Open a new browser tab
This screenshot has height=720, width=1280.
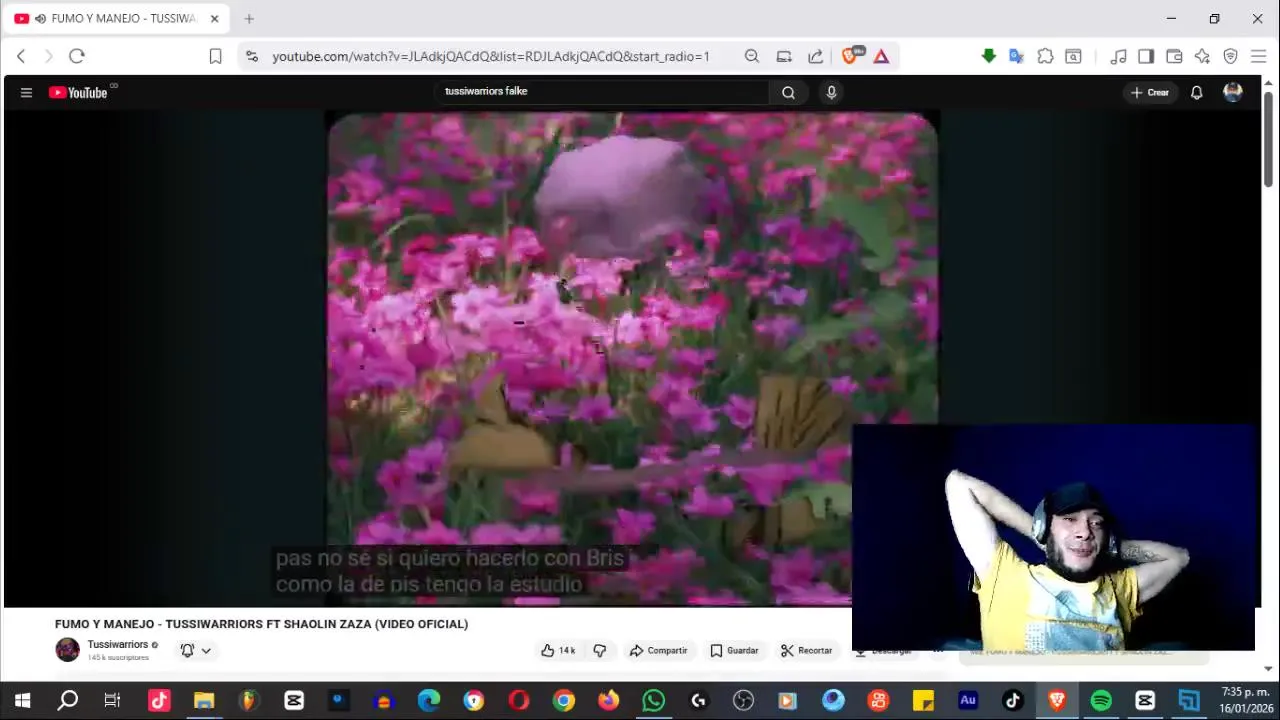tap(249, 19)
